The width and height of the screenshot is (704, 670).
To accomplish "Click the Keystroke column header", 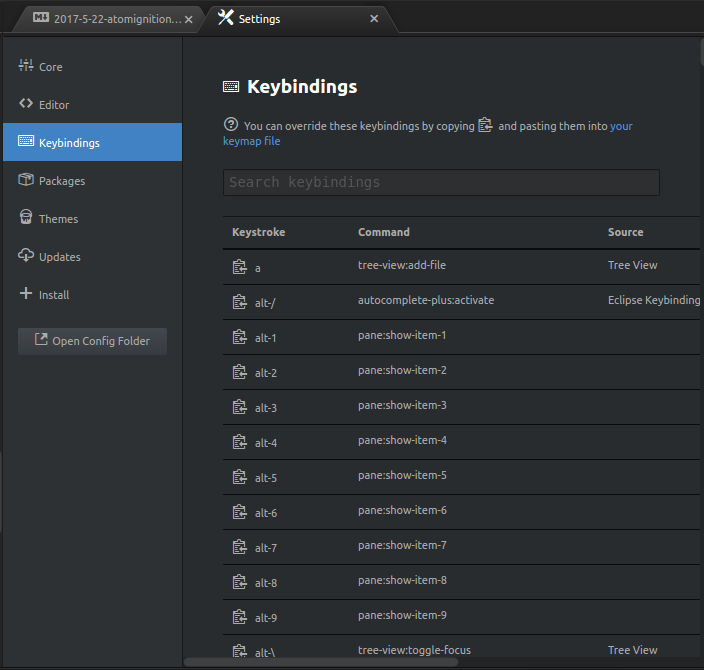I will [259, 232].
